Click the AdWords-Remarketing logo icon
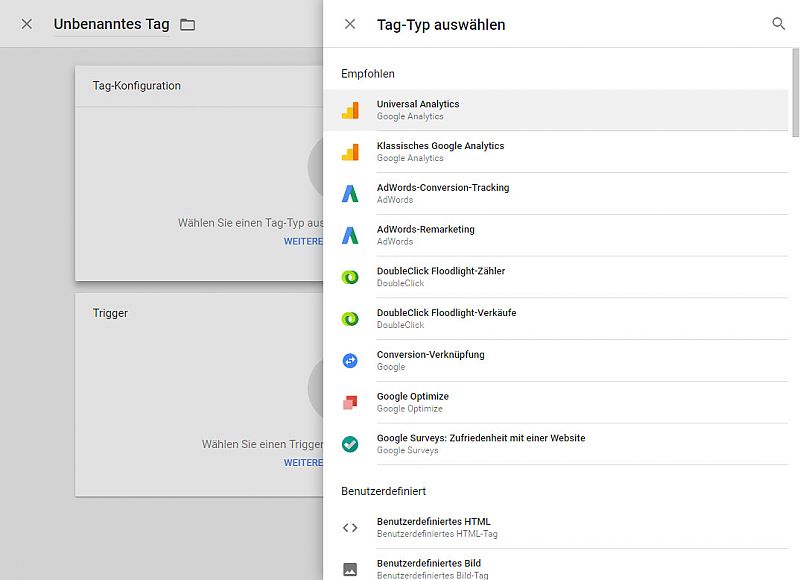Screen dimensions: 800x580 tap(350, 236)
